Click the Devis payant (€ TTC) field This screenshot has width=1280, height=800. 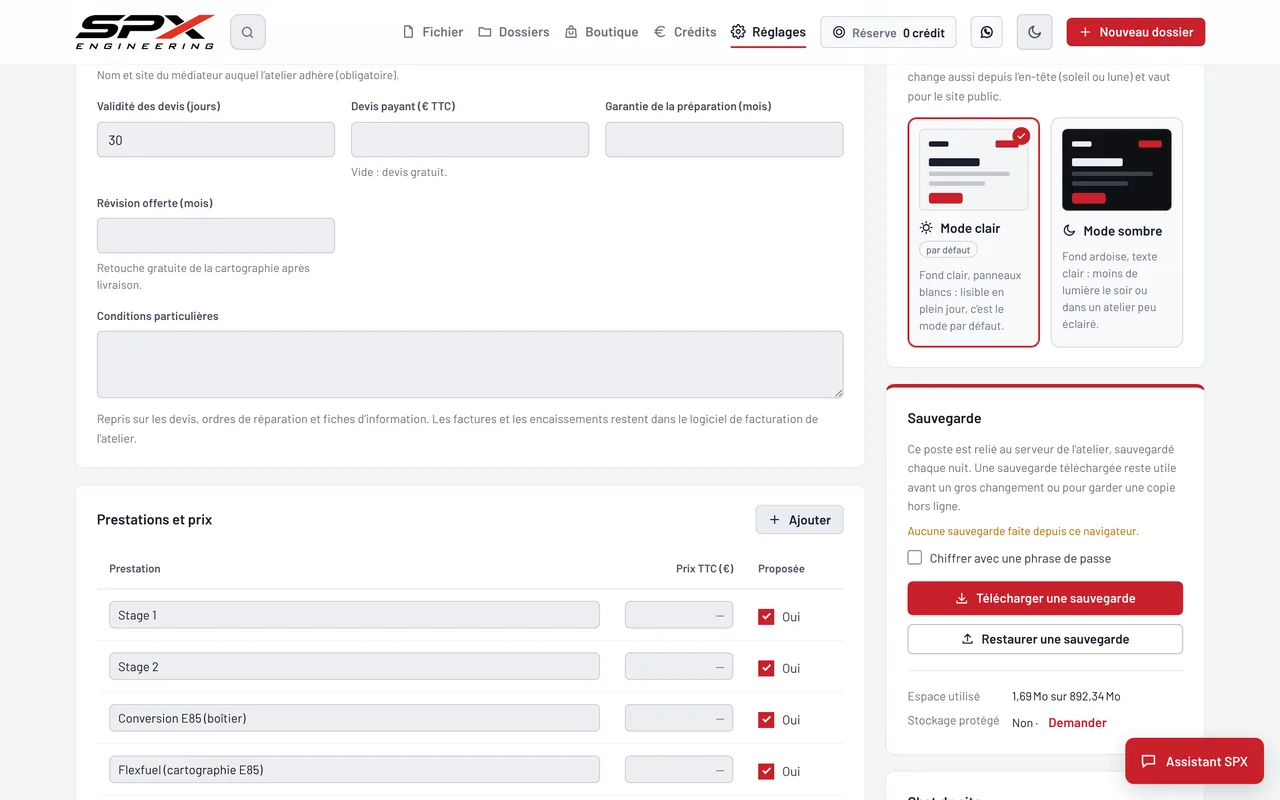pos(470,140)
